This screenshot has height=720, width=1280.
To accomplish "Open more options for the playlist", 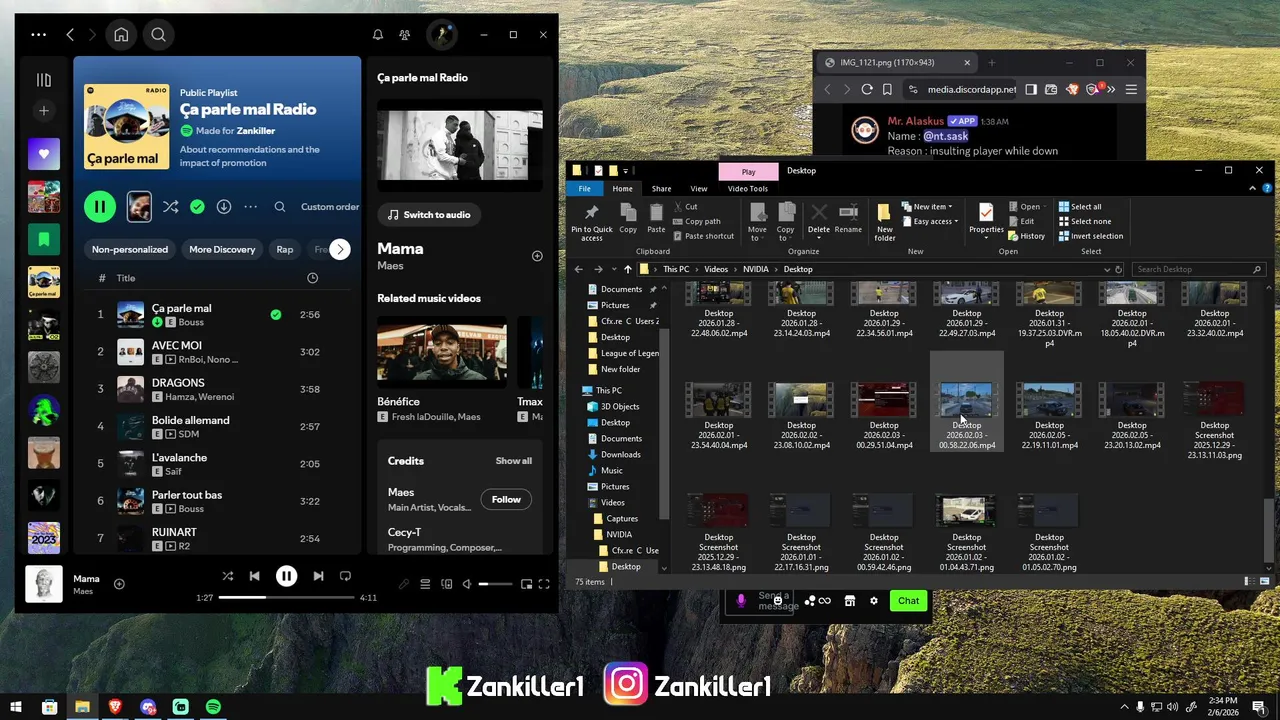I will 251,207.
